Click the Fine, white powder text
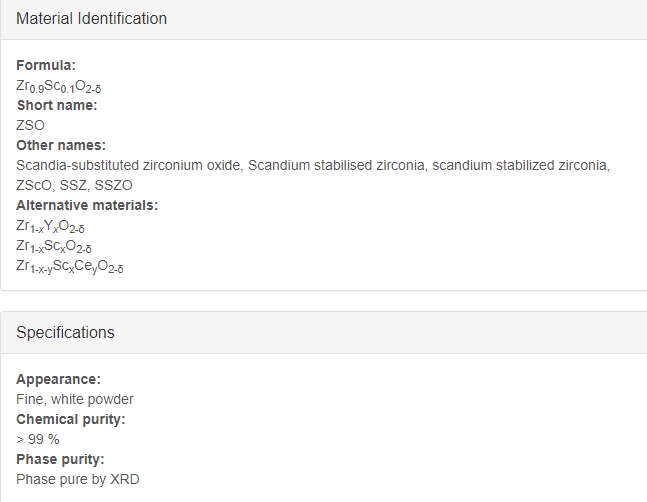The height and width of the screenshot is (502, 647). point(75,399)
